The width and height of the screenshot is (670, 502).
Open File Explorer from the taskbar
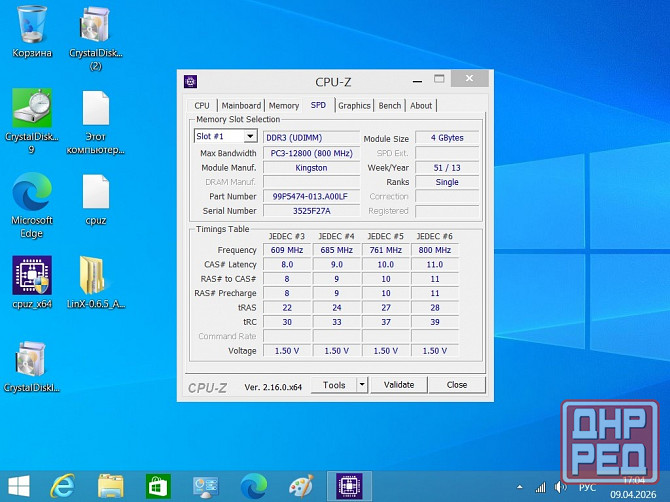point(111,486)
